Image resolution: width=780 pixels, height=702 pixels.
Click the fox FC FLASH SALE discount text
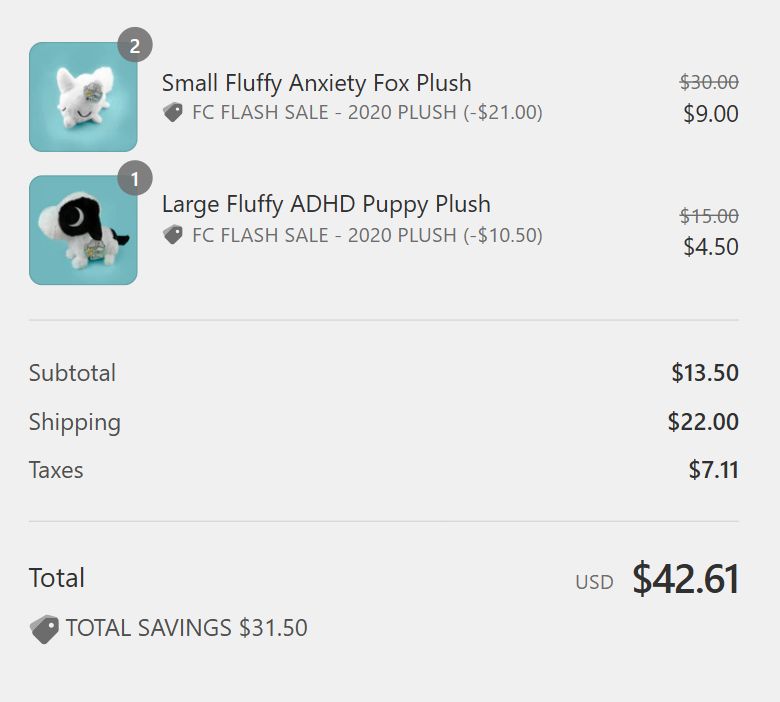[x=367, y=112]
